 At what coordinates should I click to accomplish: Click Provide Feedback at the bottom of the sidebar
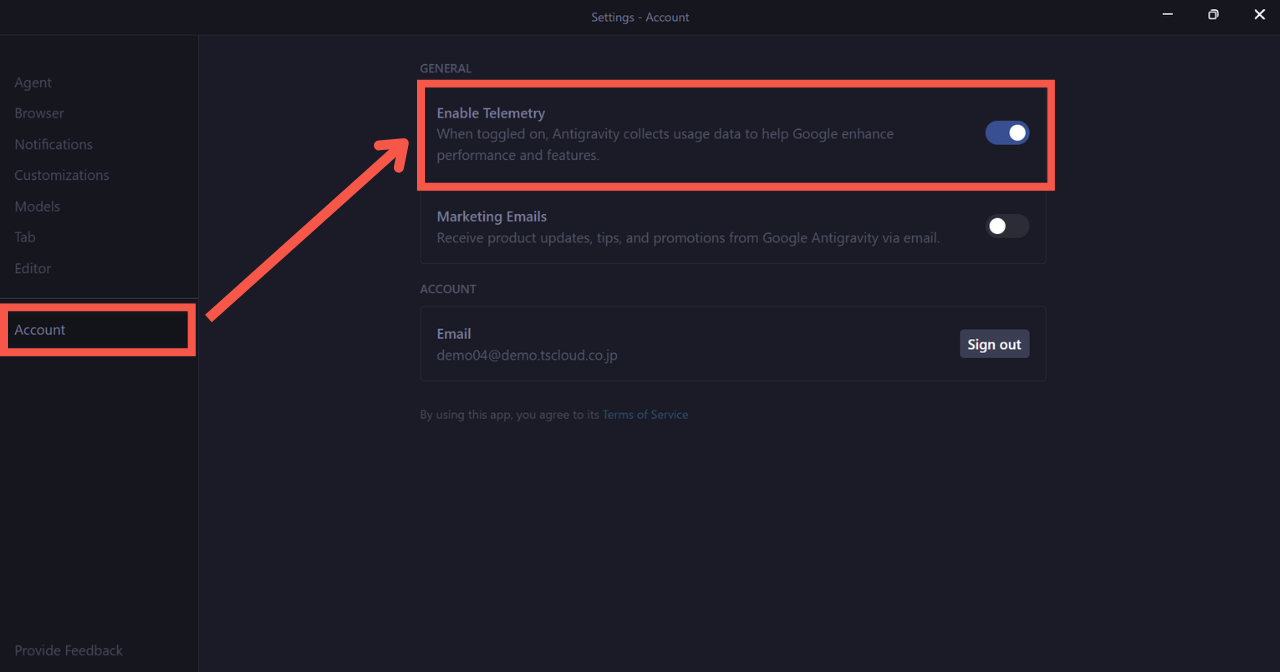(69, 651)
